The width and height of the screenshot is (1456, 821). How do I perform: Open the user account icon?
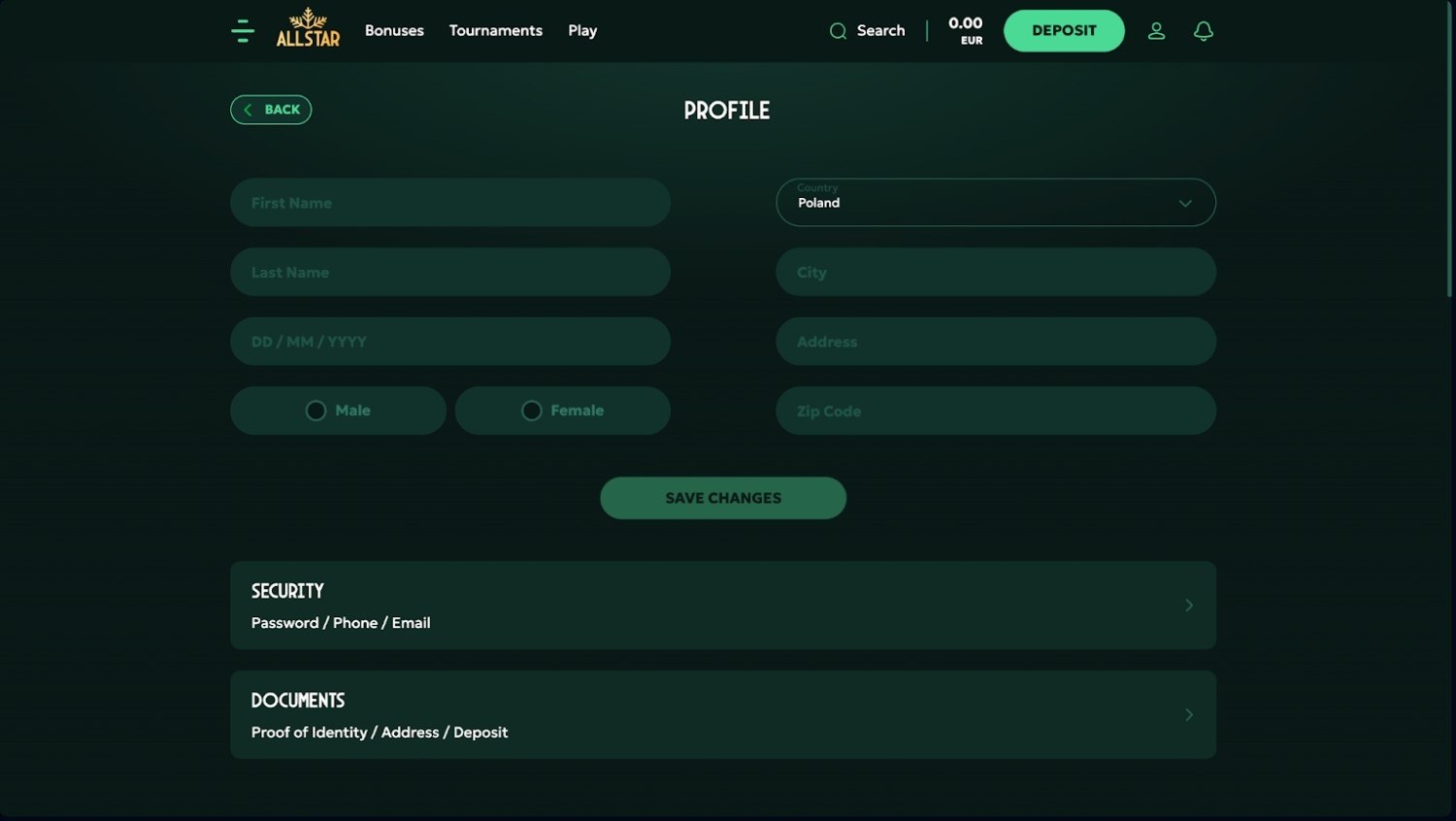[x=1156, y=31]
